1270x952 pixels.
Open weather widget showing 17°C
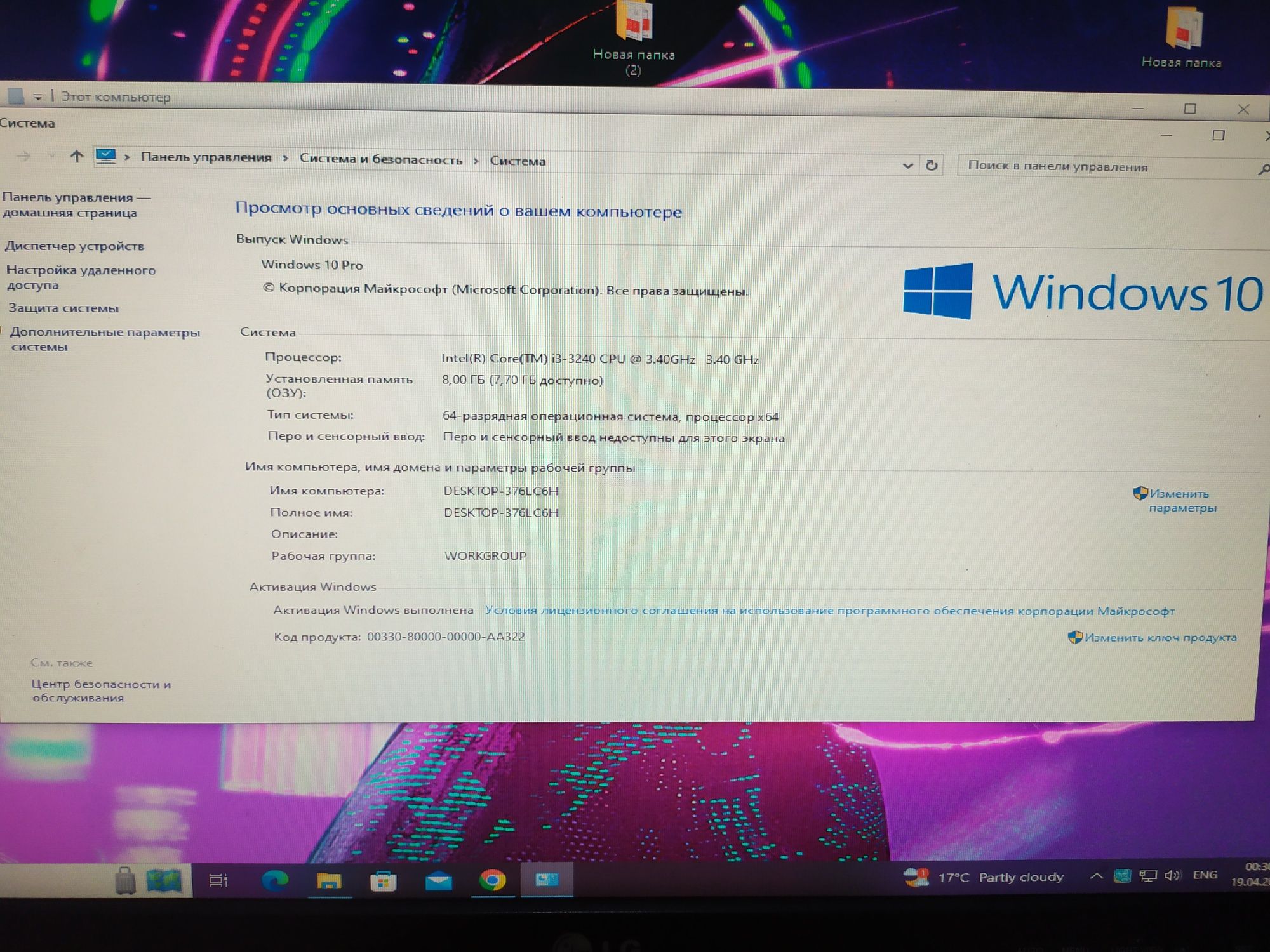(x=984, y=877)
